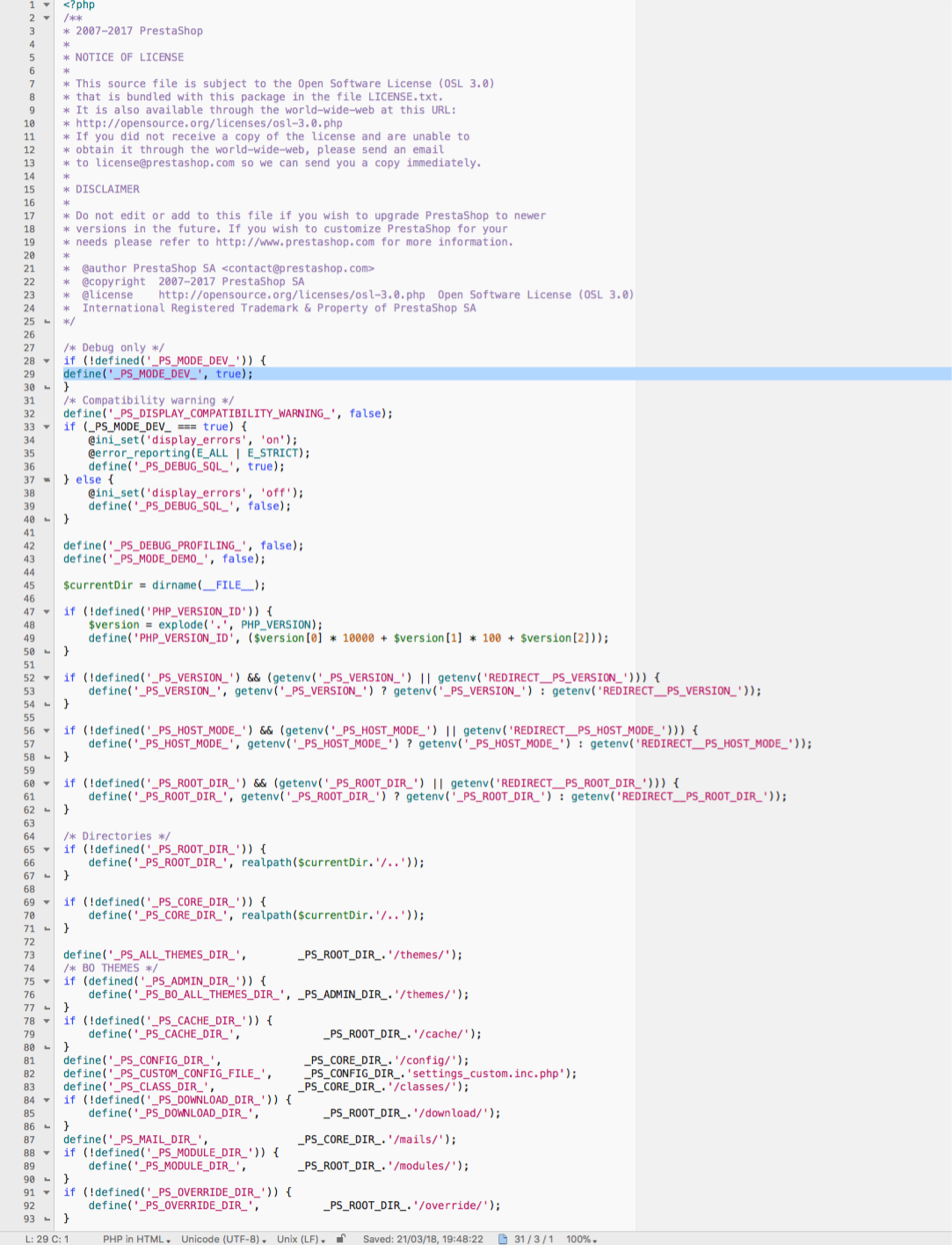Open the Unicode (UTF-8) encoding dropdown
The width and height of the screenshot is (952, 1245).
pos(224,1239)
